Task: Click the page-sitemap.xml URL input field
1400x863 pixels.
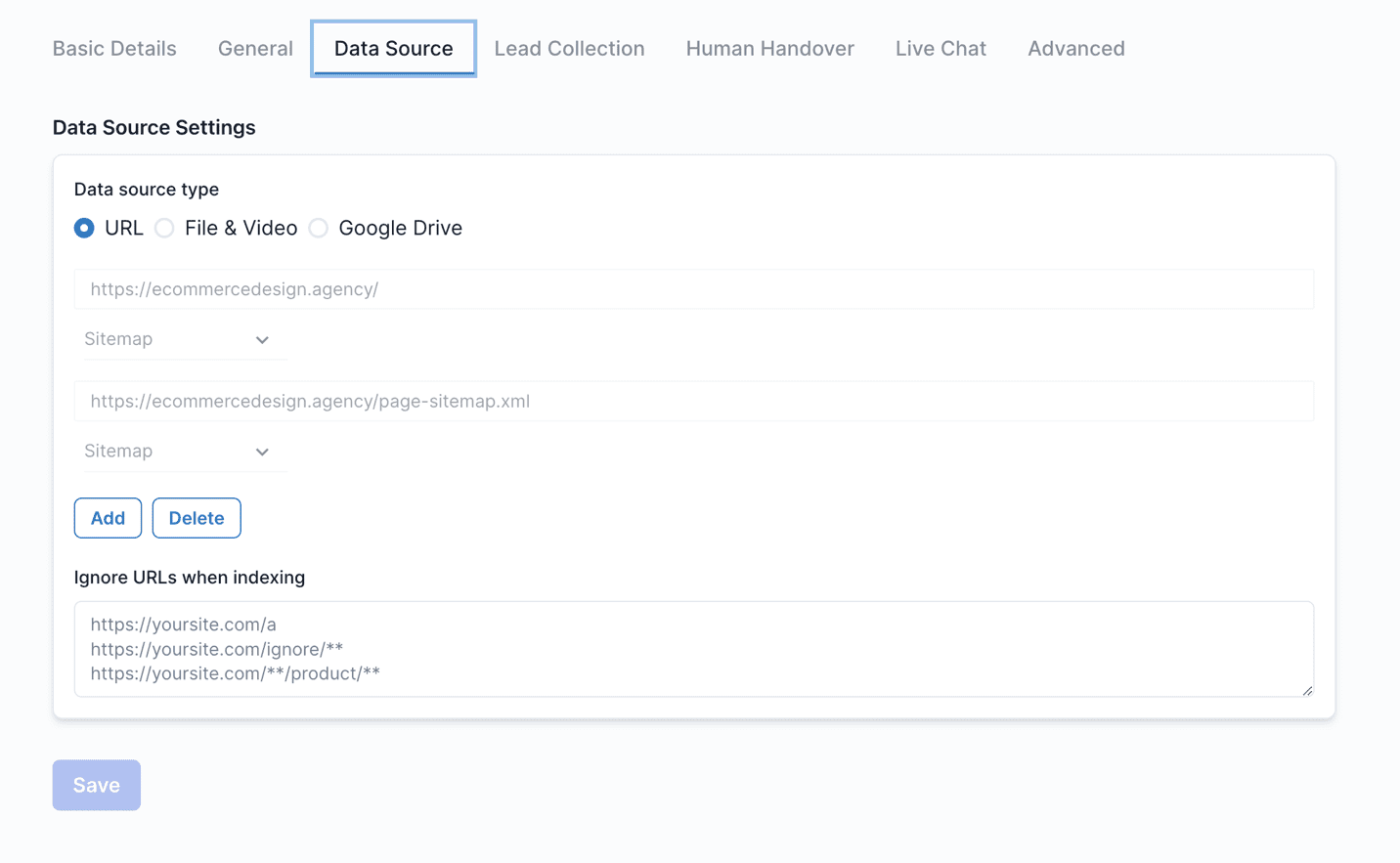Action: (693, 402)
